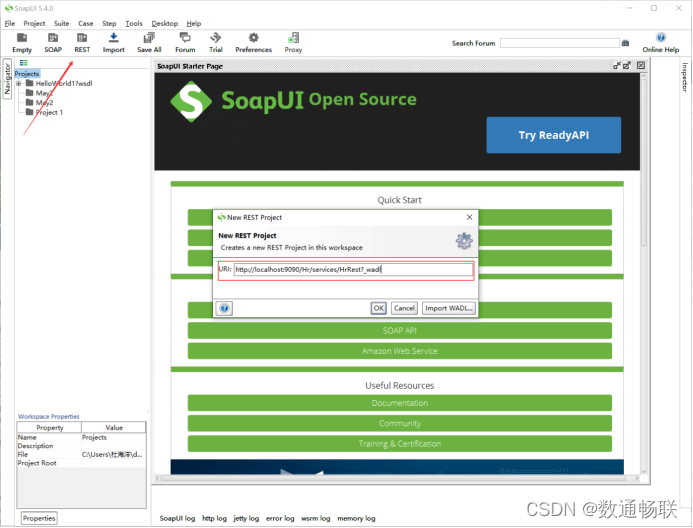The image size is (693, 528).
Task: Click the Starter Page undock icon
Action: click(617, 66)
